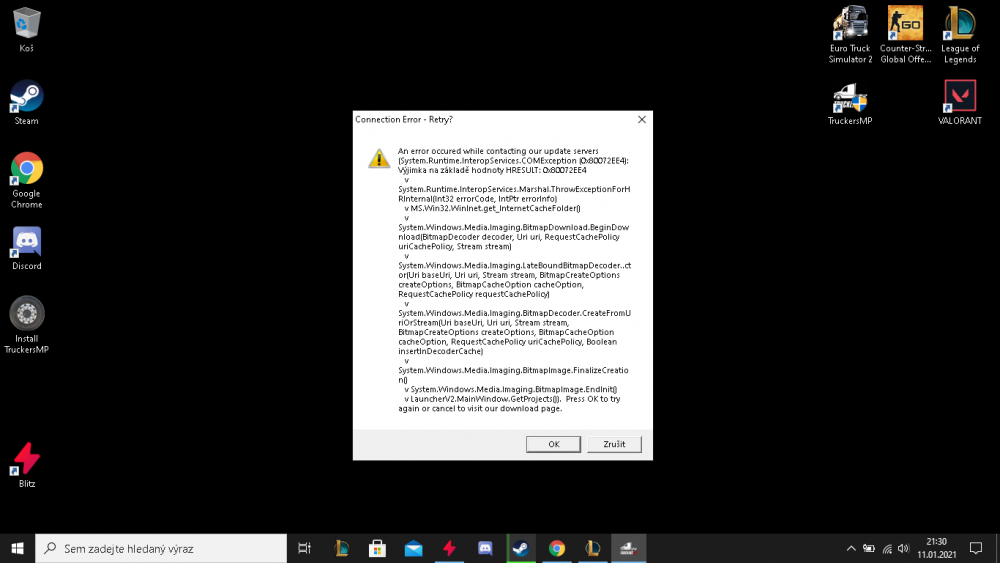This screenshot has height=563, width=1000.
Task: Click OK to retry connection
Action: [553, 444]
